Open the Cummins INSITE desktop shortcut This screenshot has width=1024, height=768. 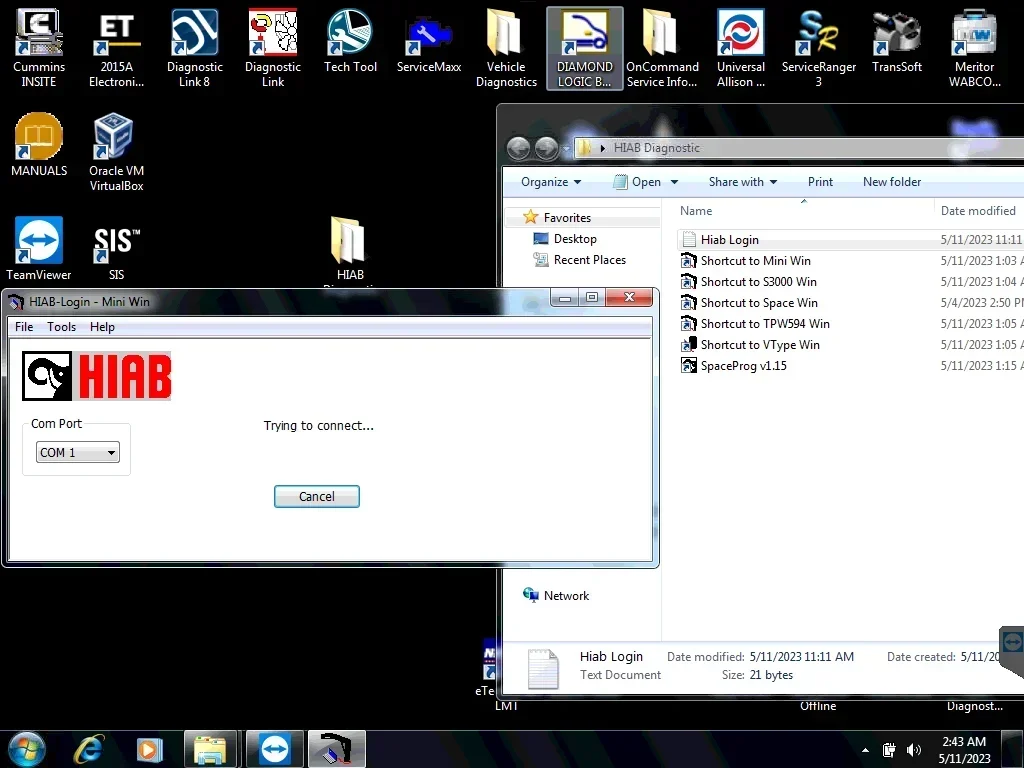[39, 48]
